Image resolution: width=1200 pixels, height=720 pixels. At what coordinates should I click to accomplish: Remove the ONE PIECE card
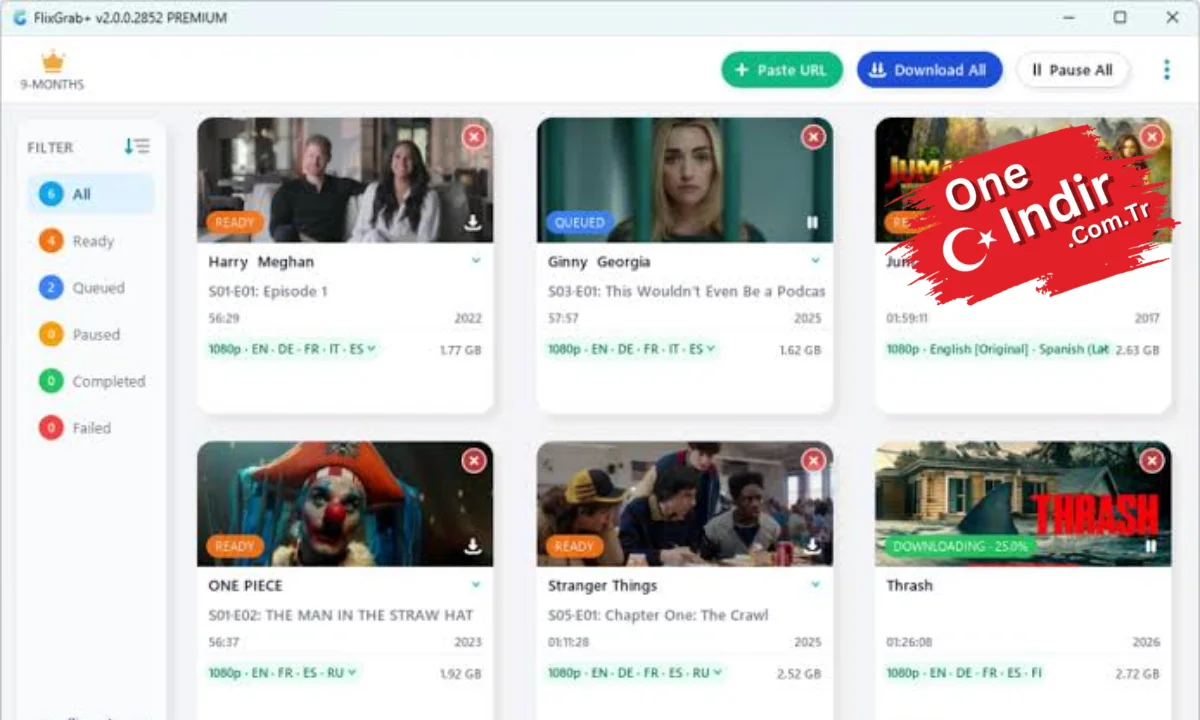coord(474,461)
